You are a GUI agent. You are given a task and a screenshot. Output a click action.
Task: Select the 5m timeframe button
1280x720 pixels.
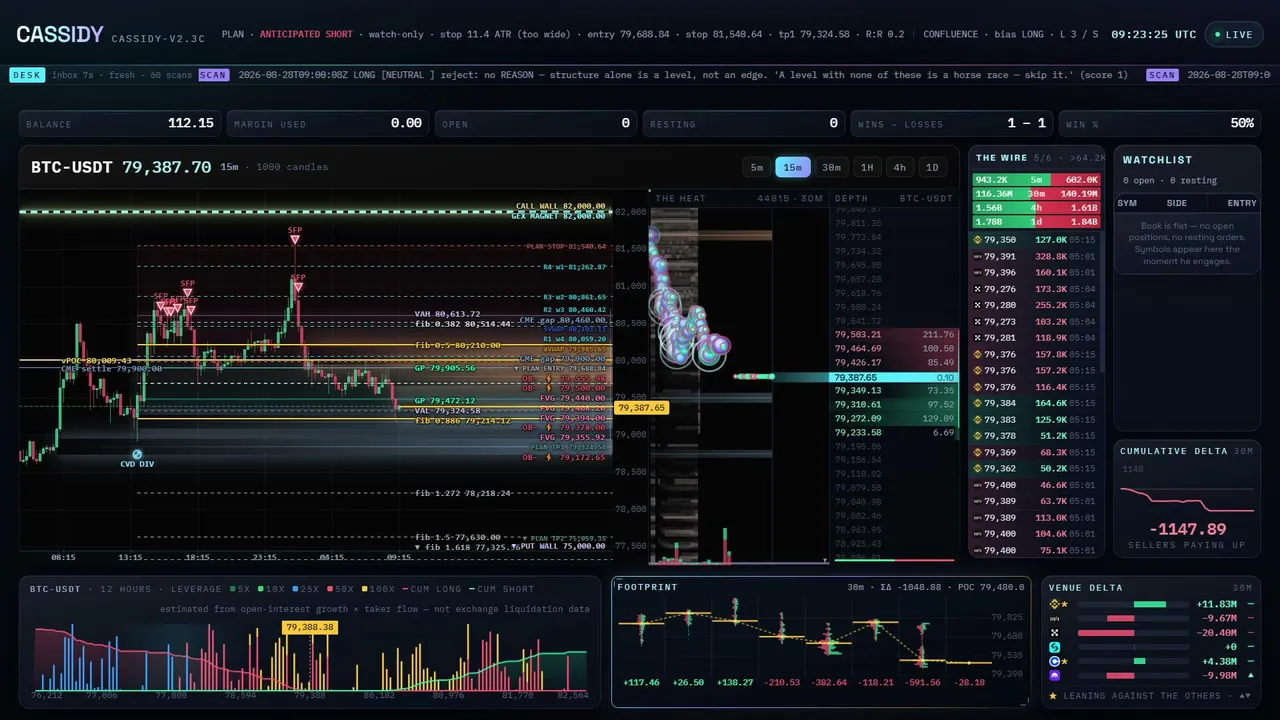(757, 167)
